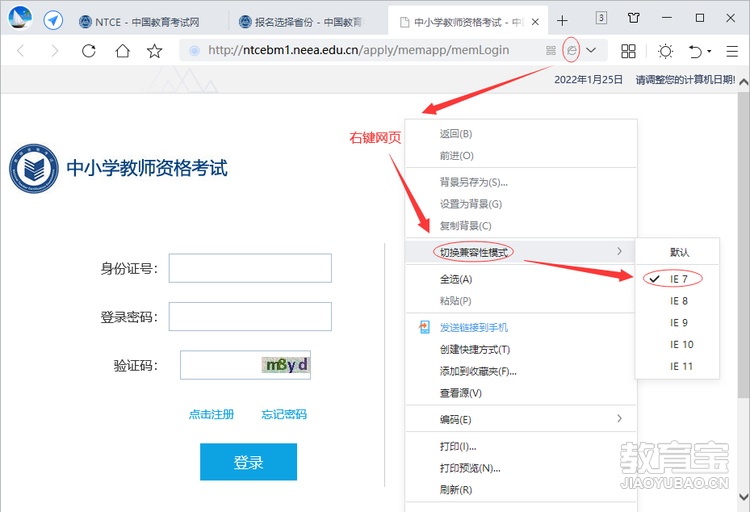The height and width of the screenshot is (512, 750).
Task: Toggle the brightness sun icon
Action: [x=665, y=51]
